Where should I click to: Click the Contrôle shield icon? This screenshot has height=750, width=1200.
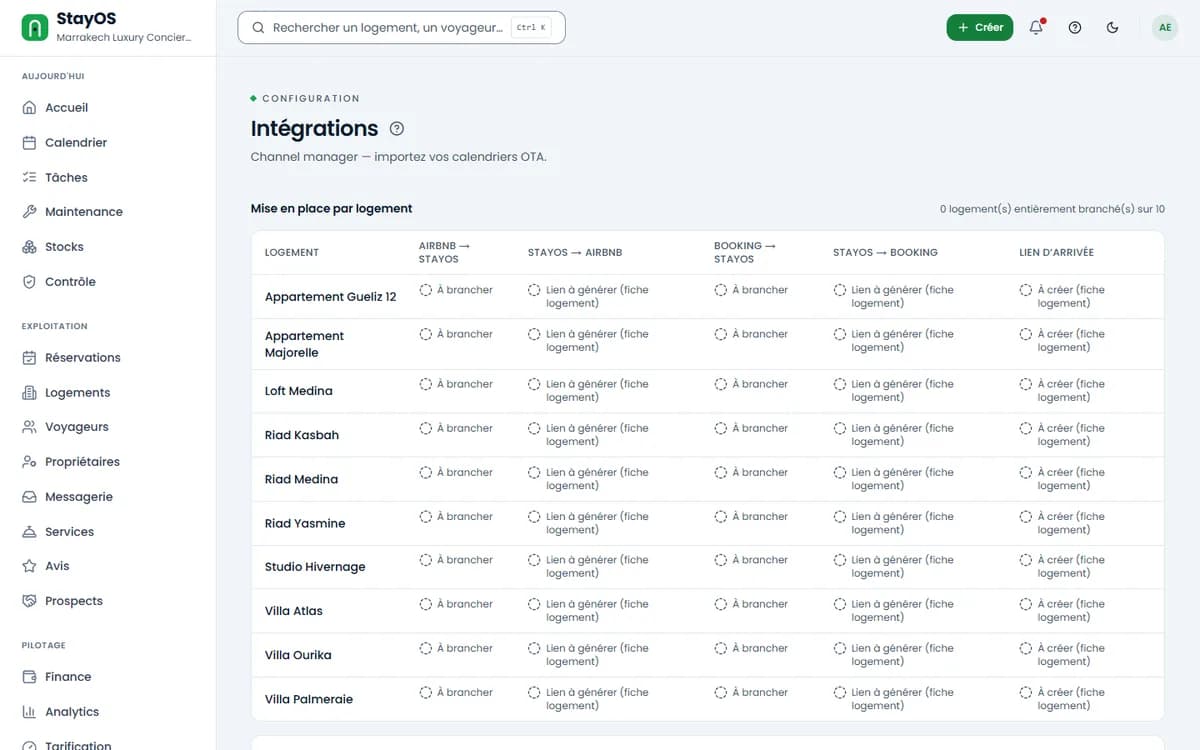point(29,282)
